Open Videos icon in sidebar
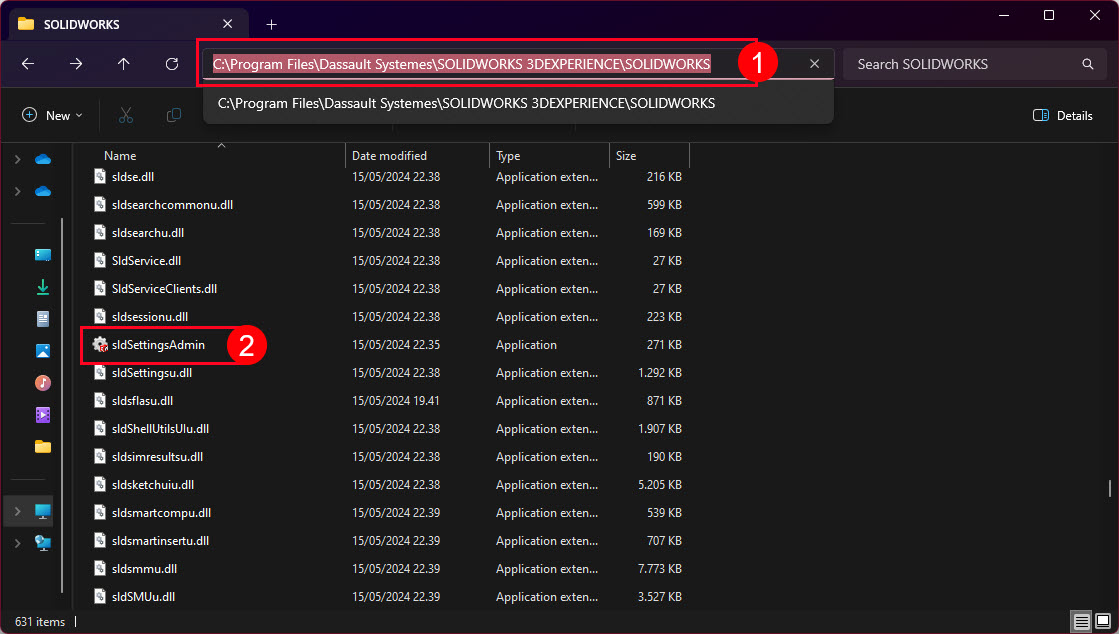The width and height of the screenshot is (1119, 634). (43, 415)
